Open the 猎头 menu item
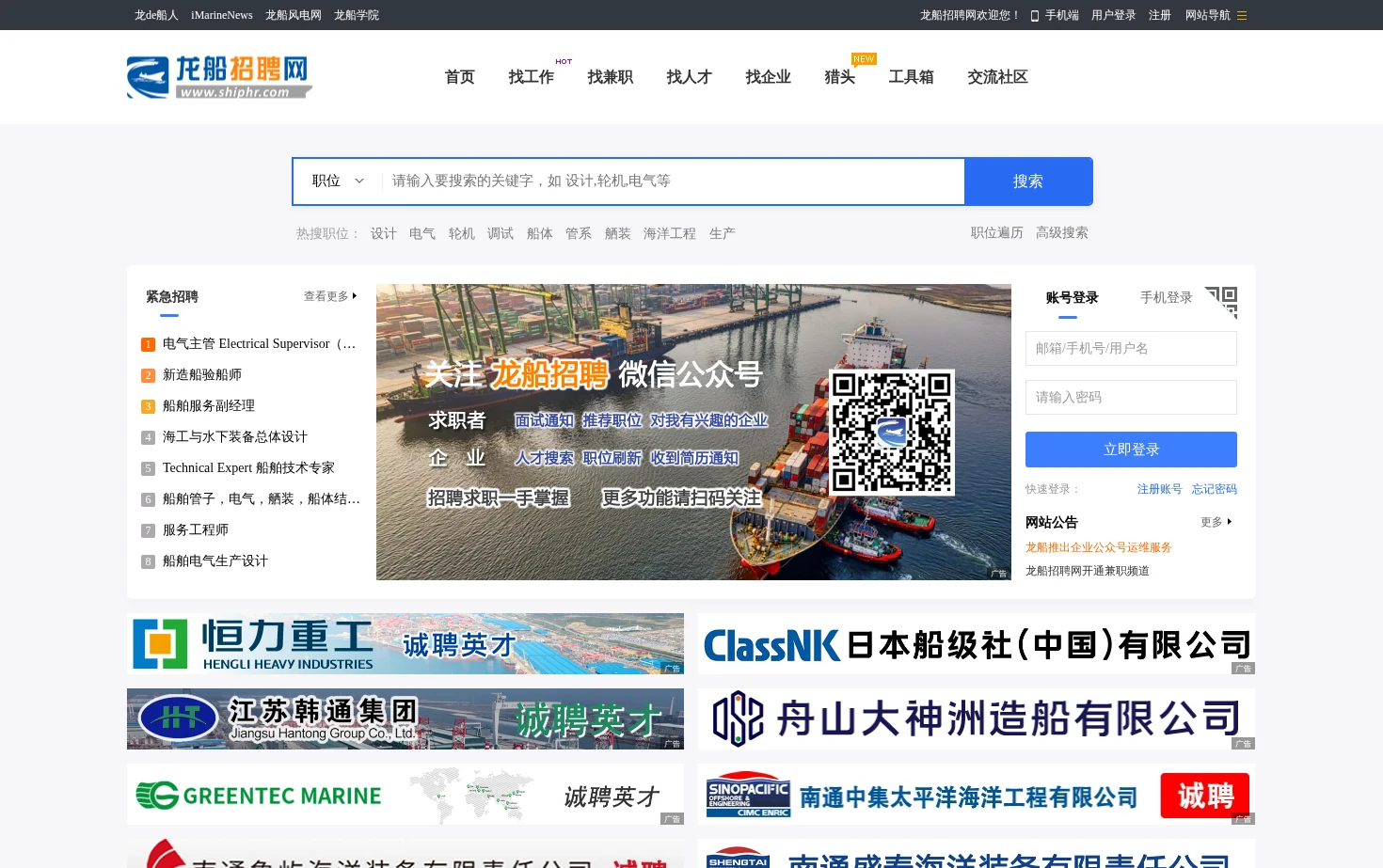The image size is (1383, 868). click(x=840, y=77)
